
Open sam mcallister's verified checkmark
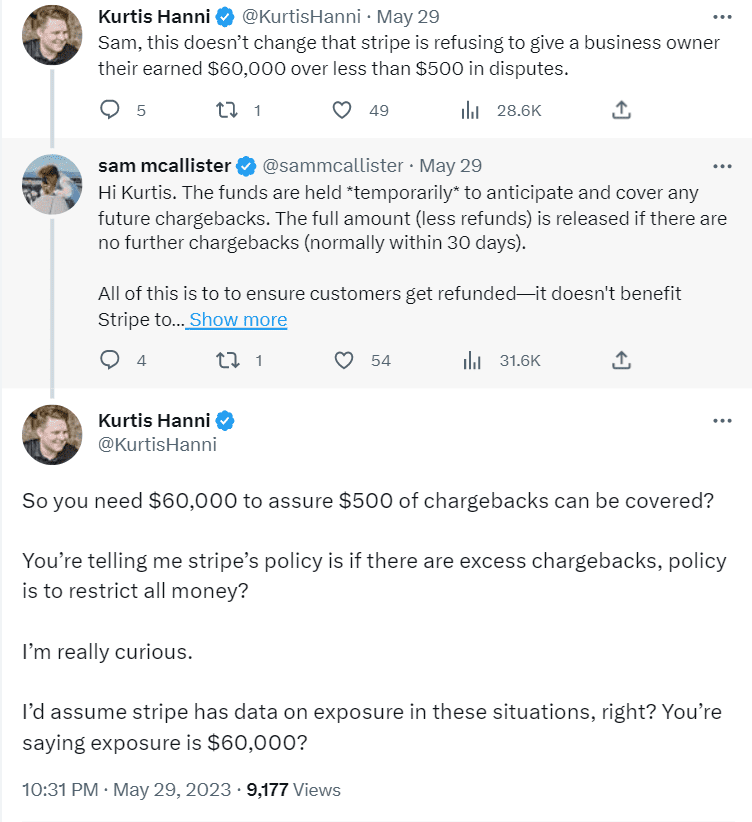click(x=245, y=166)
